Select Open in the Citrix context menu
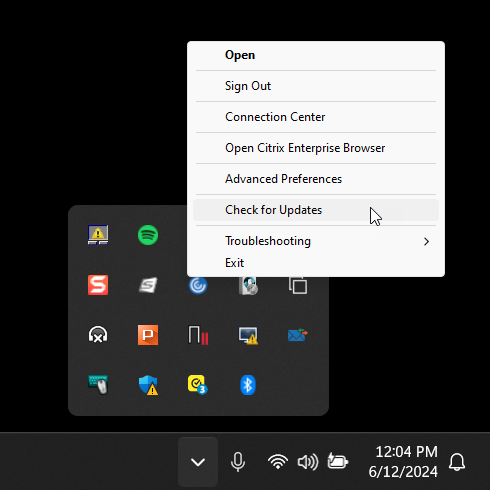 [x=316, y=55]
